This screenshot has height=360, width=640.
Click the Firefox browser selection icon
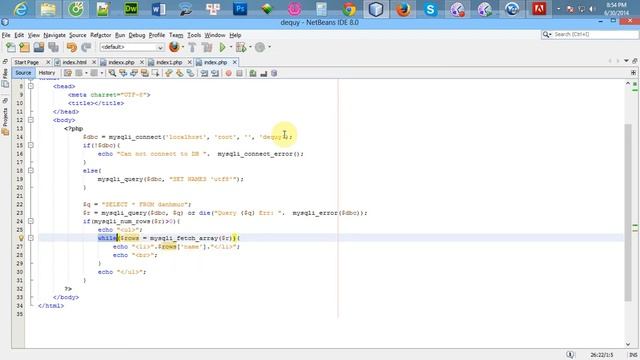[x=174, y=47]
